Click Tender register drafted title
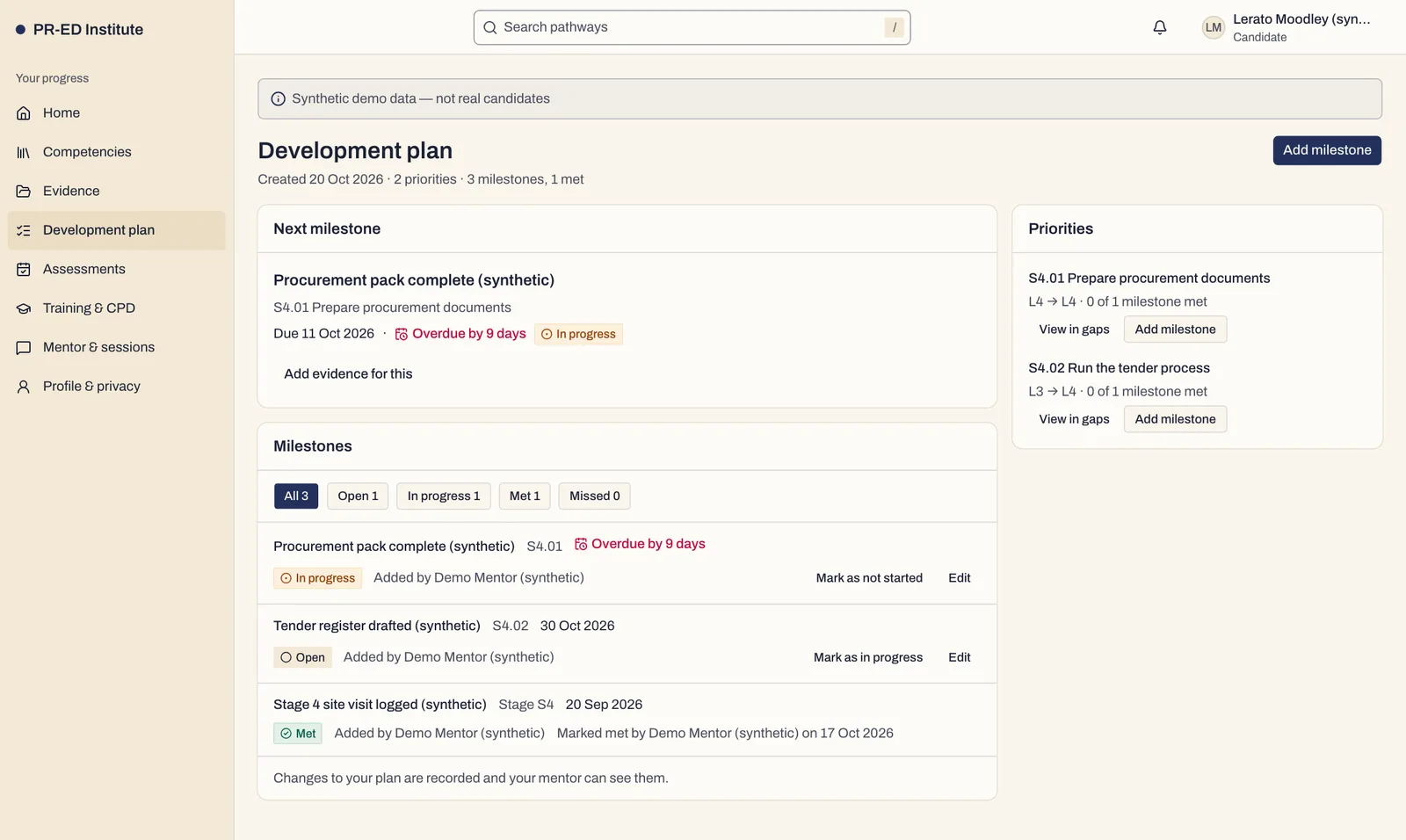 [x=377, y=626]
